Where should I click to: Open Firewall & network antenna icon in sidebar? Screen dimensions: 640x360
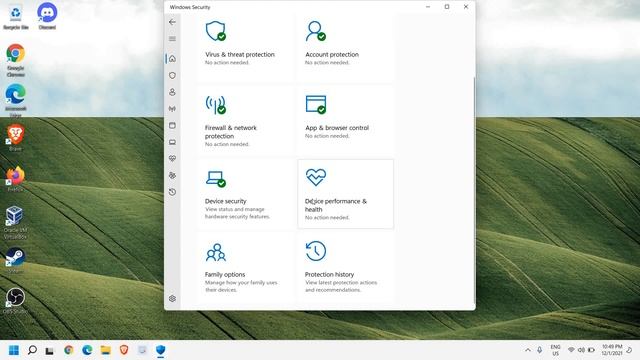pyautogui.click(x=172, y=109)
